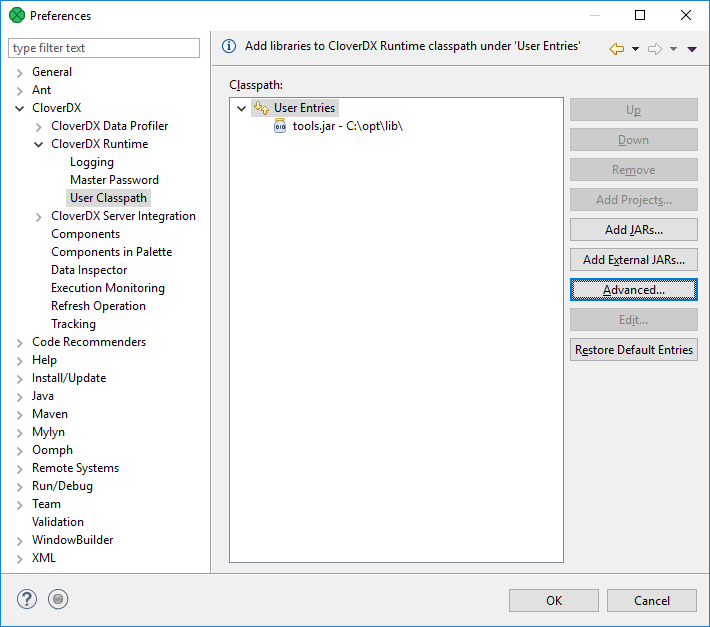Collapse the User Entries node
Viewport: 710px width, 627px height.
[x=241, y=108]
